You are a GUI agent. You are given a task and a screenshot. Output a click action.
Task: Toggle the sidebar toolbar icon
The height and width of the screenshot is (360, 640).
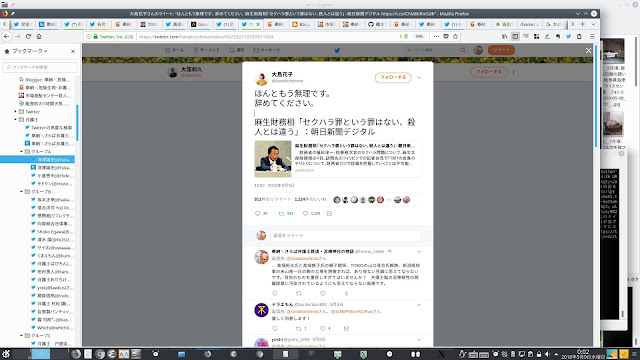[515, 36]
